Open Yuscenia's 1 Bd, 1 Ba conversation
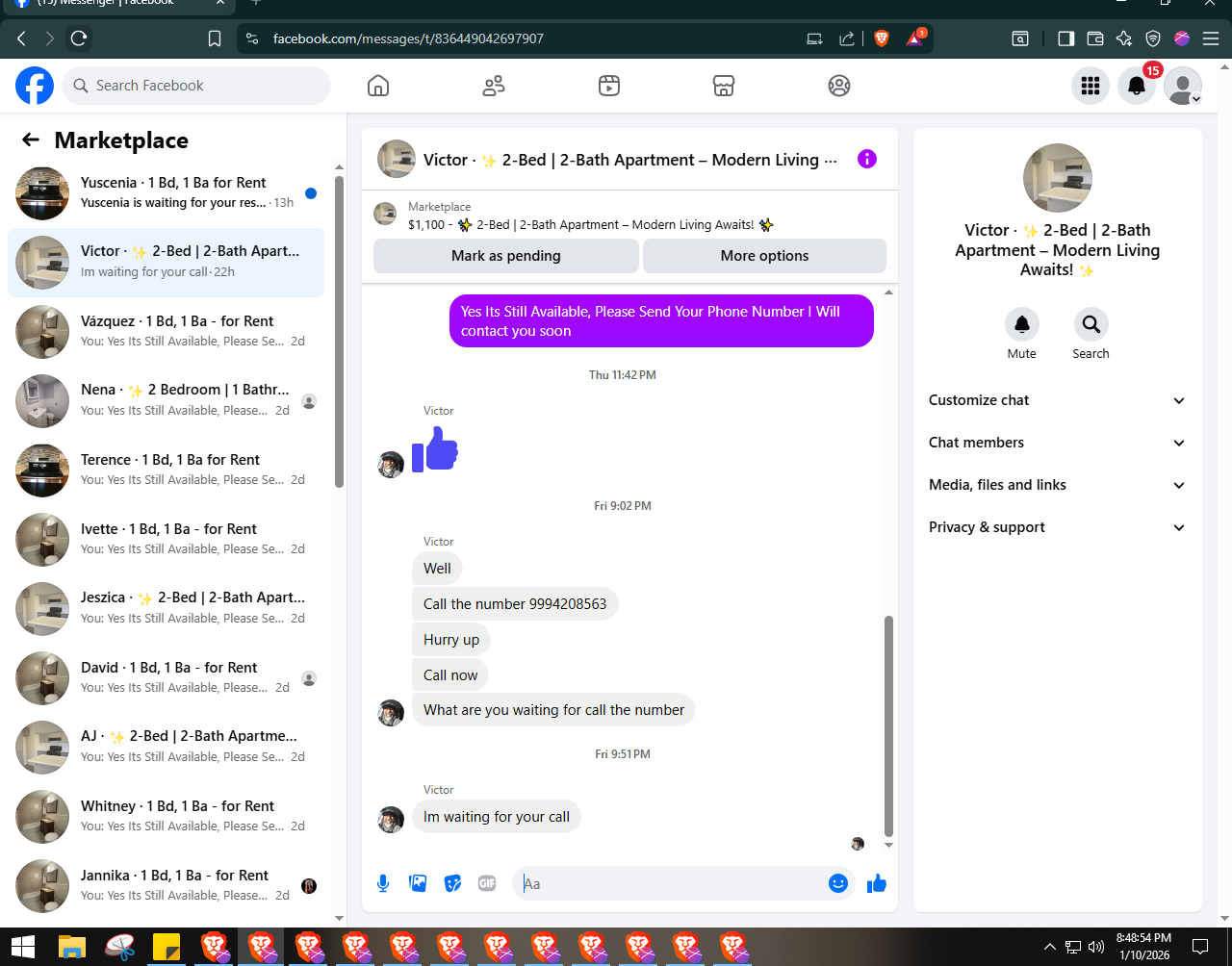Image resolution: width=1232 pixels, height=966 pixels. click(166, 192)
